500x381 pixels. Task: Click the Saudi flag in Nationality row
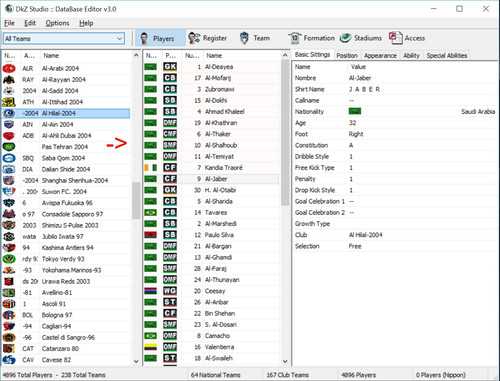pyautogui.click(x=355, y=111)
